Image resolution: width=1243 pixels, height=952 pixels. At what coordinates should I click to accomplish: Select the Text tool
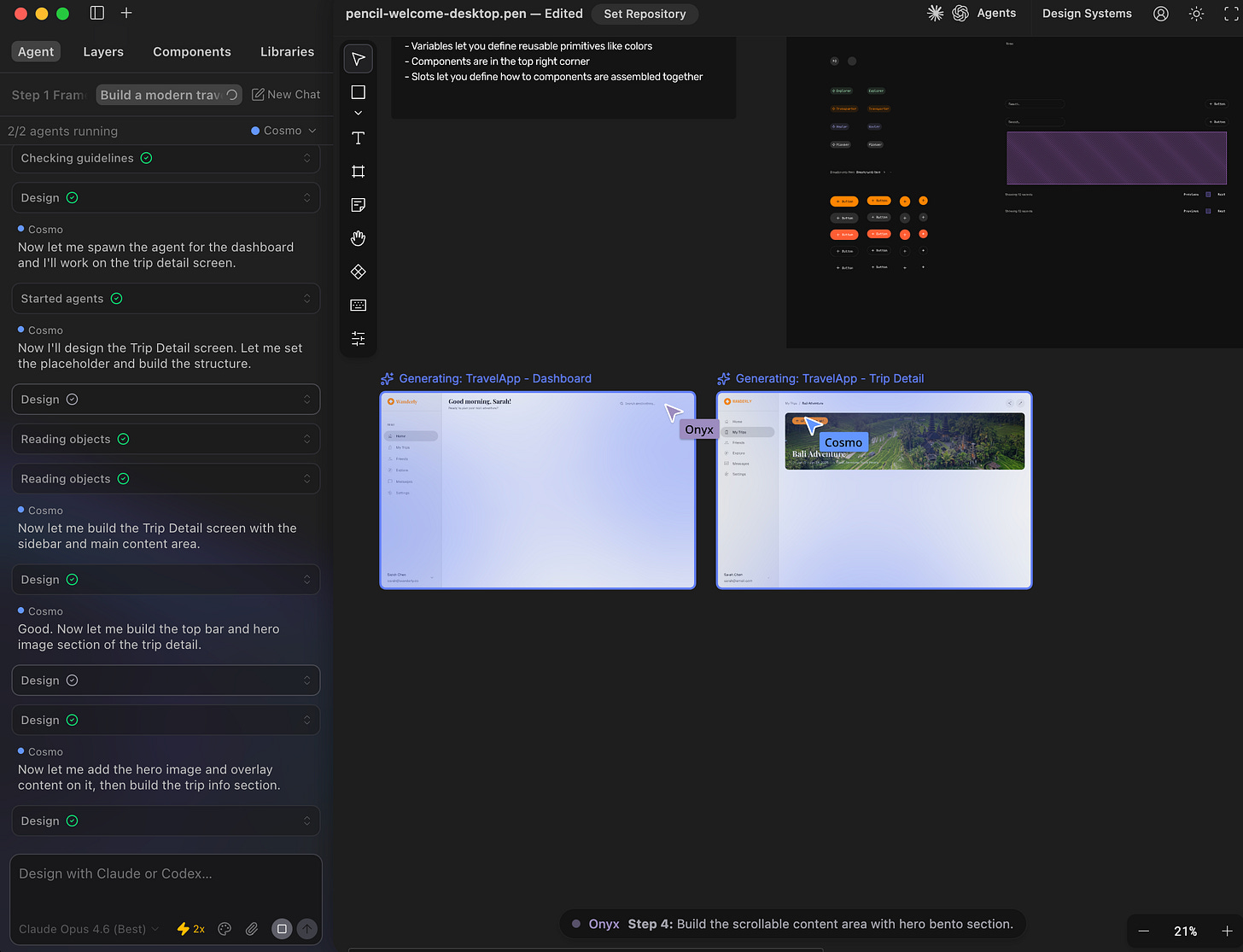tap(359, 138)
